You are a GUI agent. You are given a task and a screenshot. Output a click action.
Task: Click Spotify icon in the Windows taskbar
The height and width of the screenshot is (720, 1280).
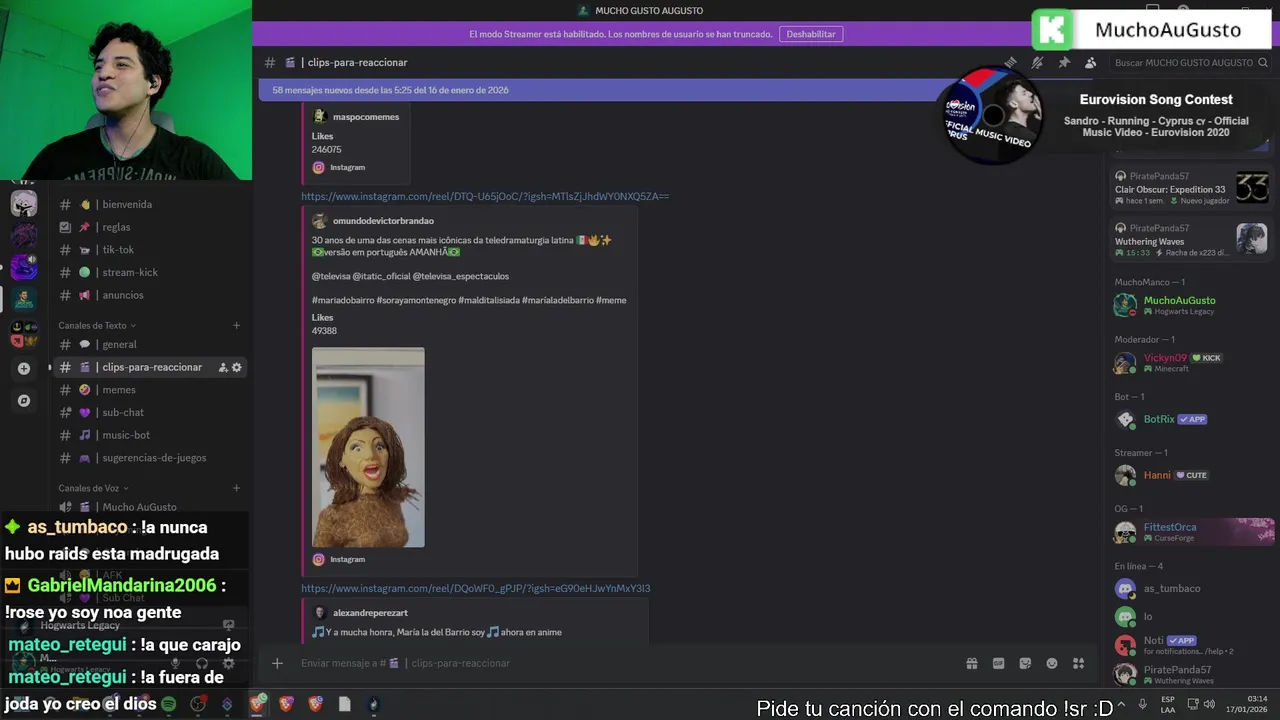pyautogui.click(x=168, y=704)
